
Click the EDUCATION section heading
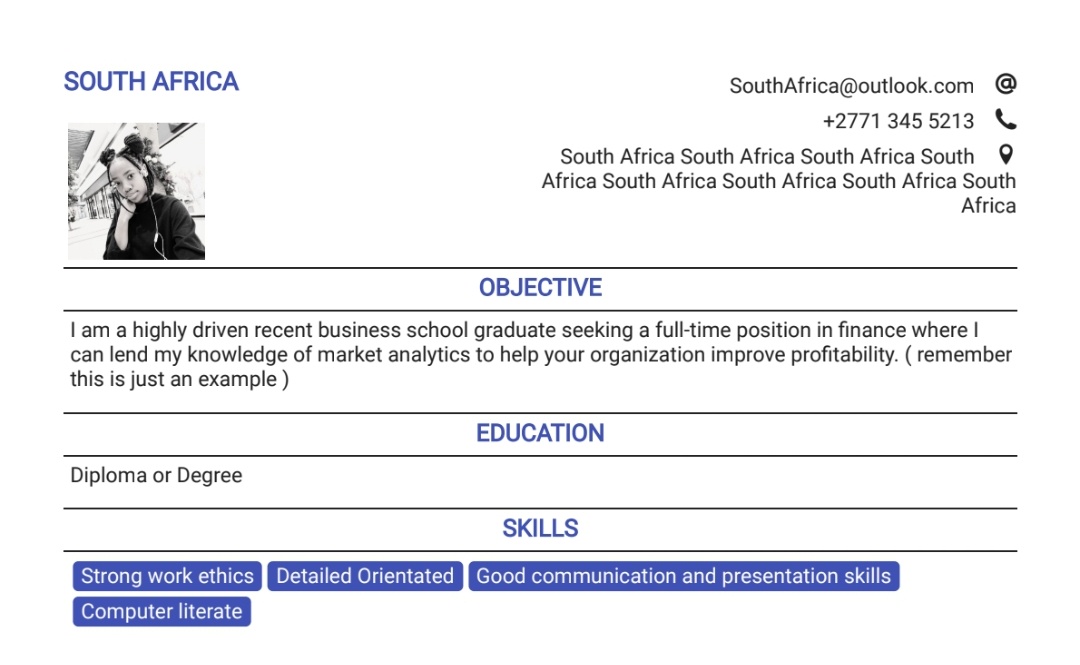540,433
